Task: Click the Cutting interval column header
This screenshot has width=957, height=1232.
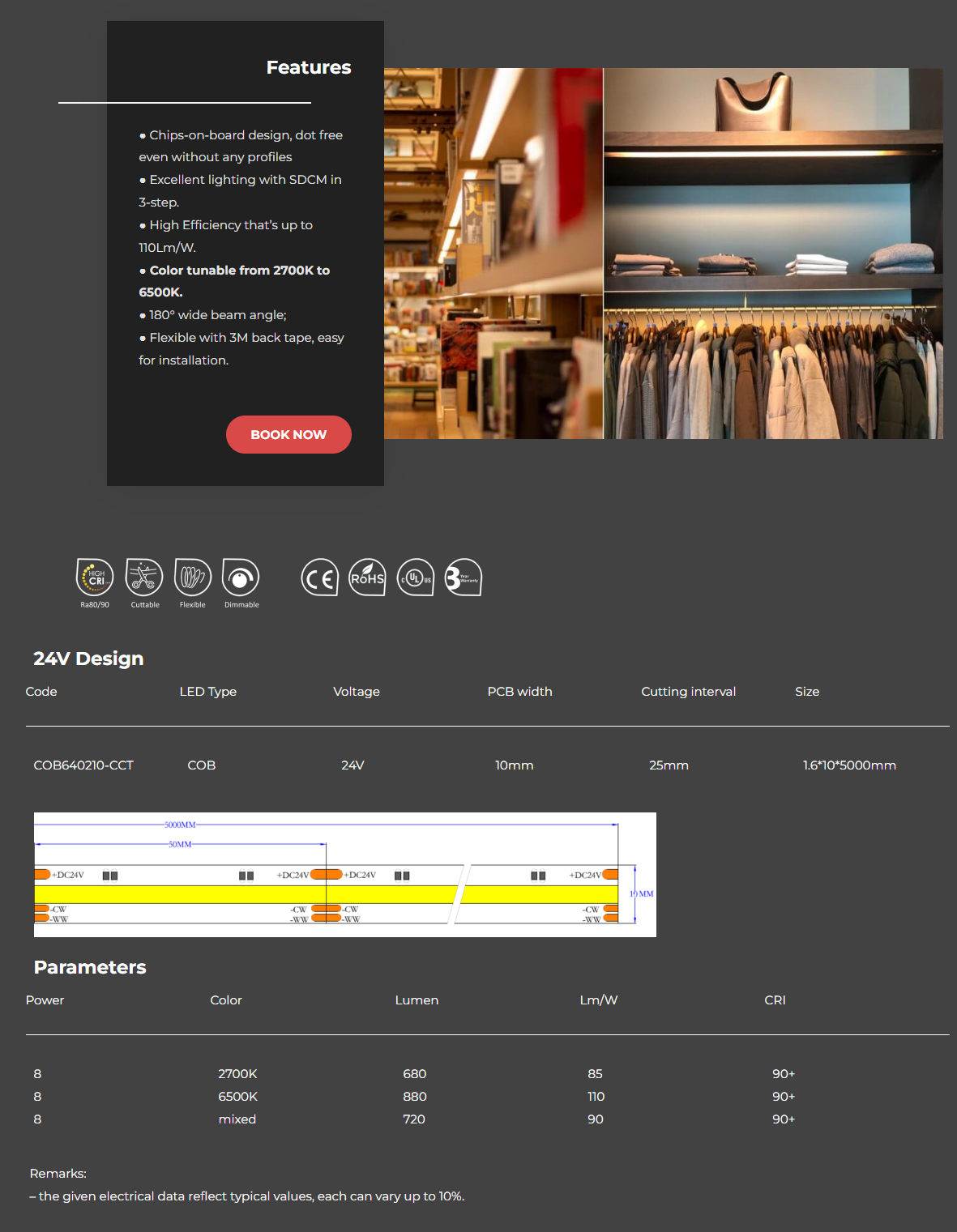Action: click(688, 692)
